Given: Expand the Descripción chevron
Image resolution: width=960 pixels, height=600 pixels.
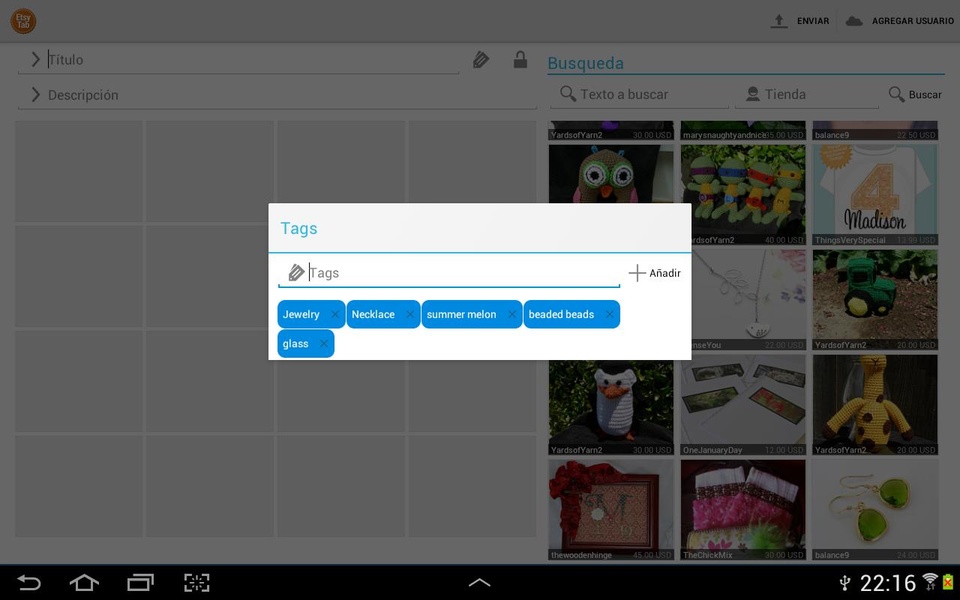Looking at the screenshot, I should [36, 95].
